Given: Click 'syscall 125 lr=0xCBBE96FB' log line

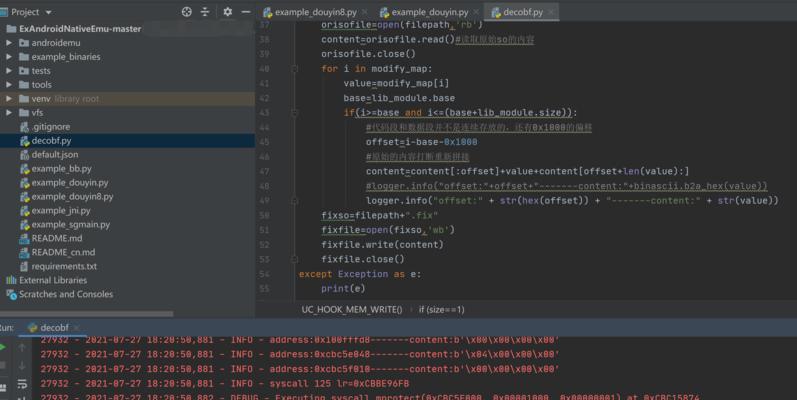Looking at the screenshot, I should tap(339, 384).
